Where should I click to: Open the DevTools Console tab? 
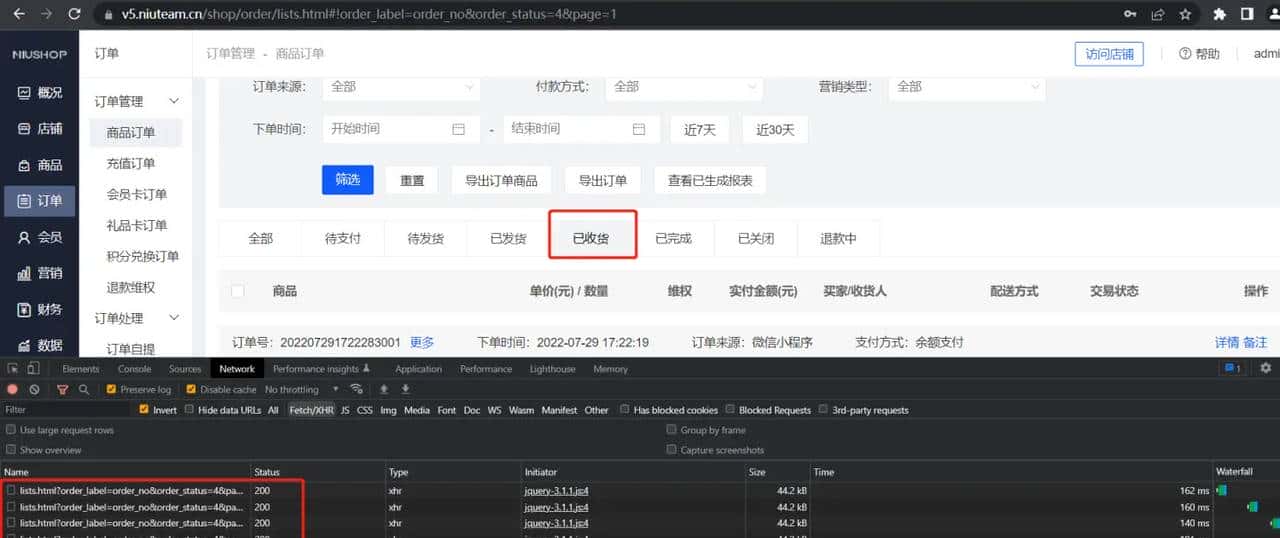point(135,369)
